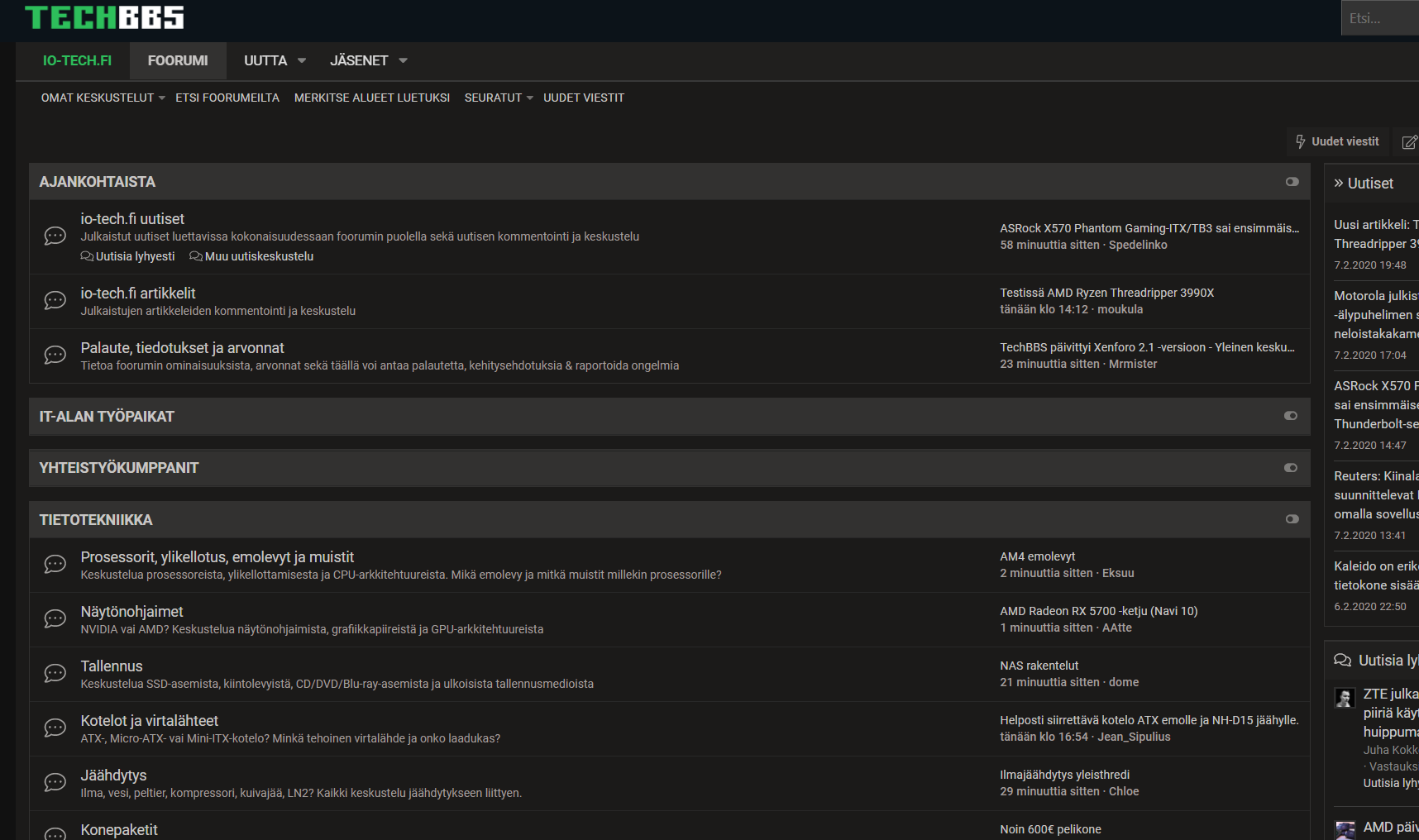
Task: Collapse the TIETOTEKNIIKKA section toggle
Action: (x=1292, y=519)
